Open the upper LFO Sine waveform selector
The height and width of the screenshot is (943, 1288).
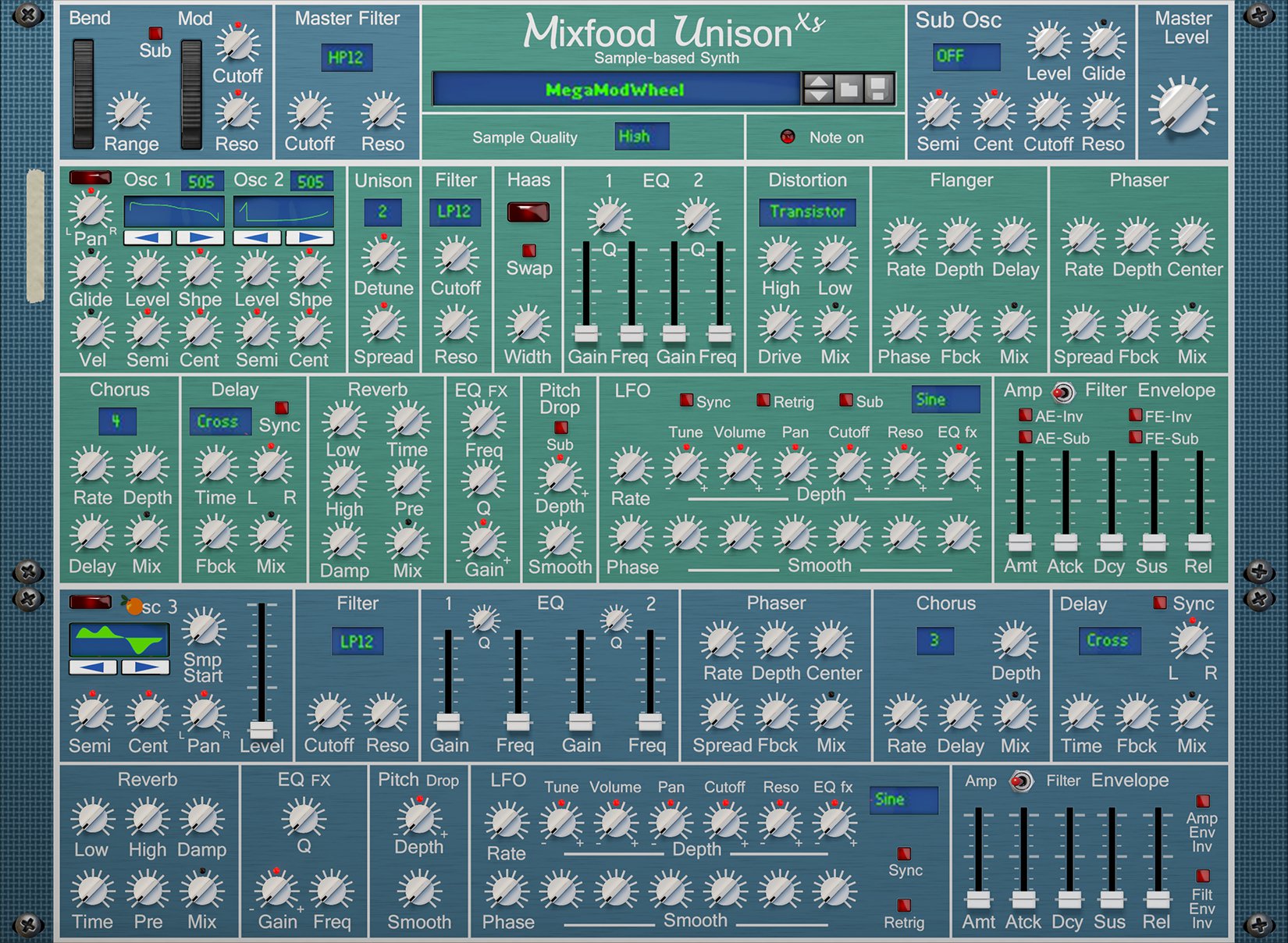(945, 400)
